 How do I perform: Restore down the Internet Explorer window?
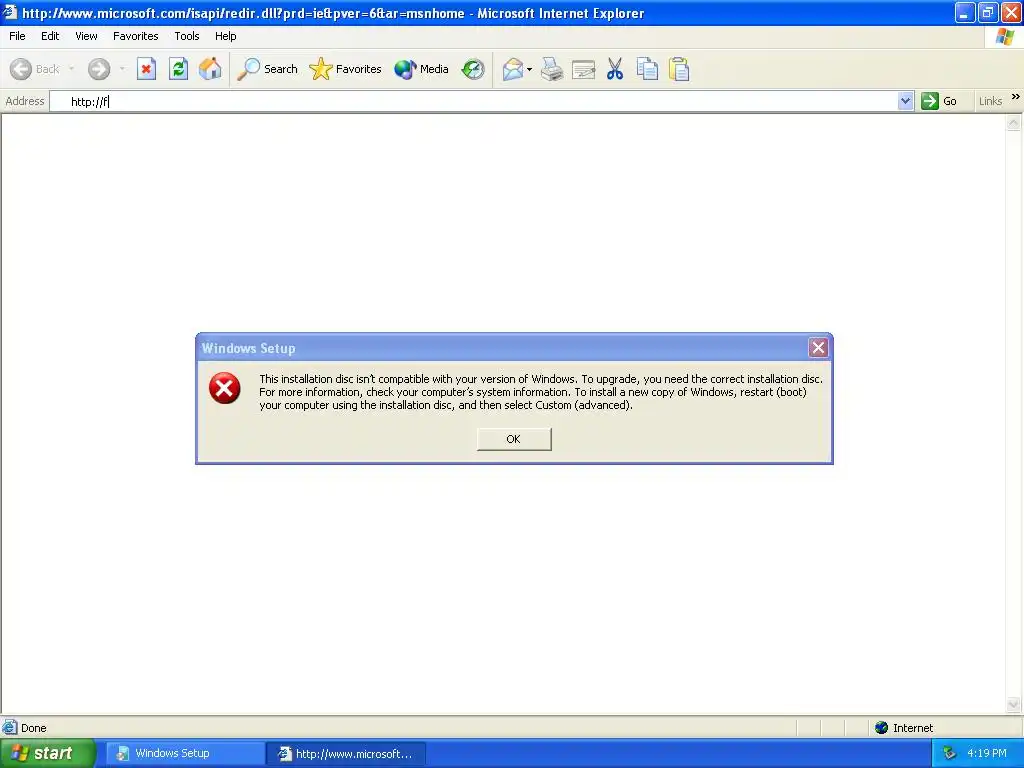pyautogui.click(x=987, y=12)
